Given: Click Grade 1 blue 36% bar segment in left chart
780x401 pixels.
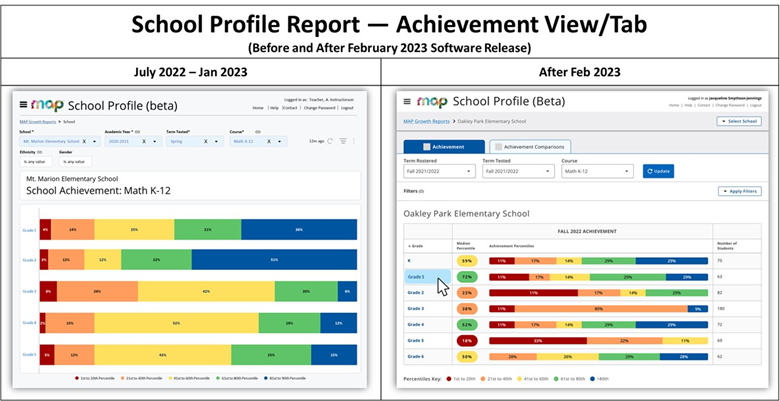Looking at the screenshot, I should coord(298,229).
